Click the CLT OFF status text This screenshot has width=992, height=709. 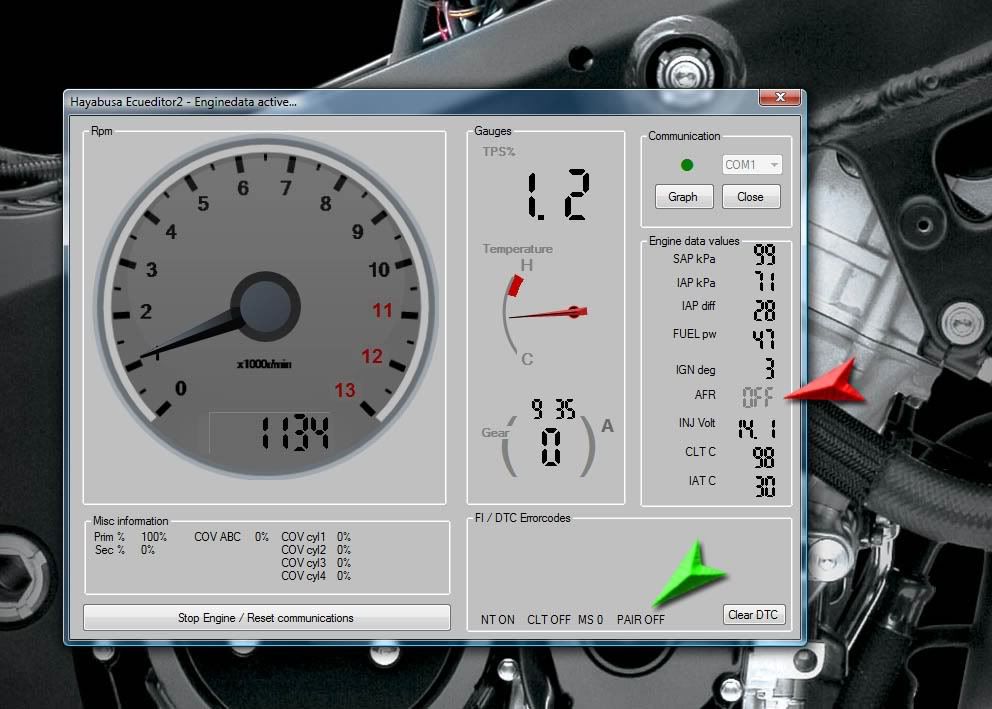pos(549,620)
